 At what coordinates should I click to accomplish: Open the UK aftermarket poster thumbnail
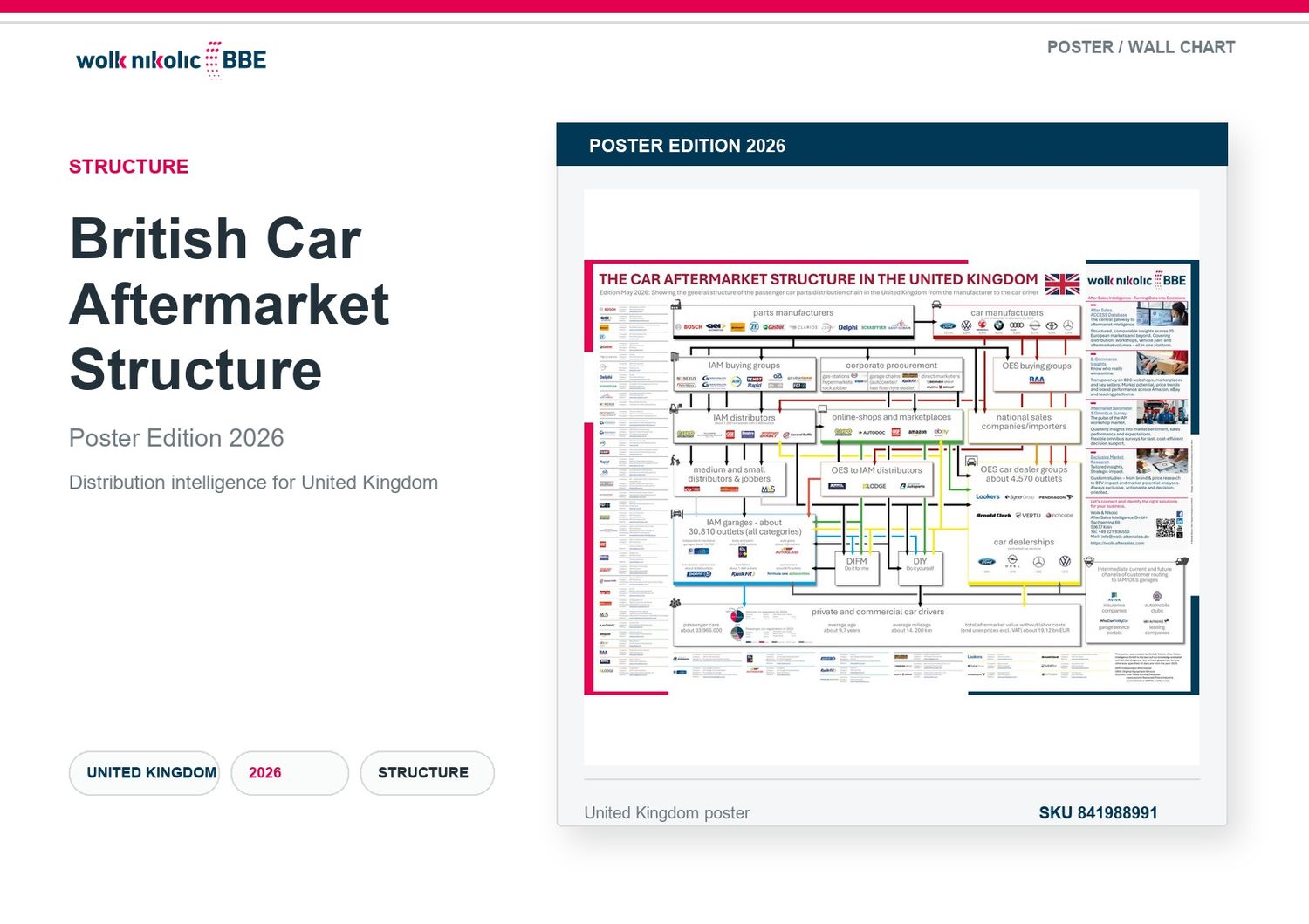tap(891, 477)
